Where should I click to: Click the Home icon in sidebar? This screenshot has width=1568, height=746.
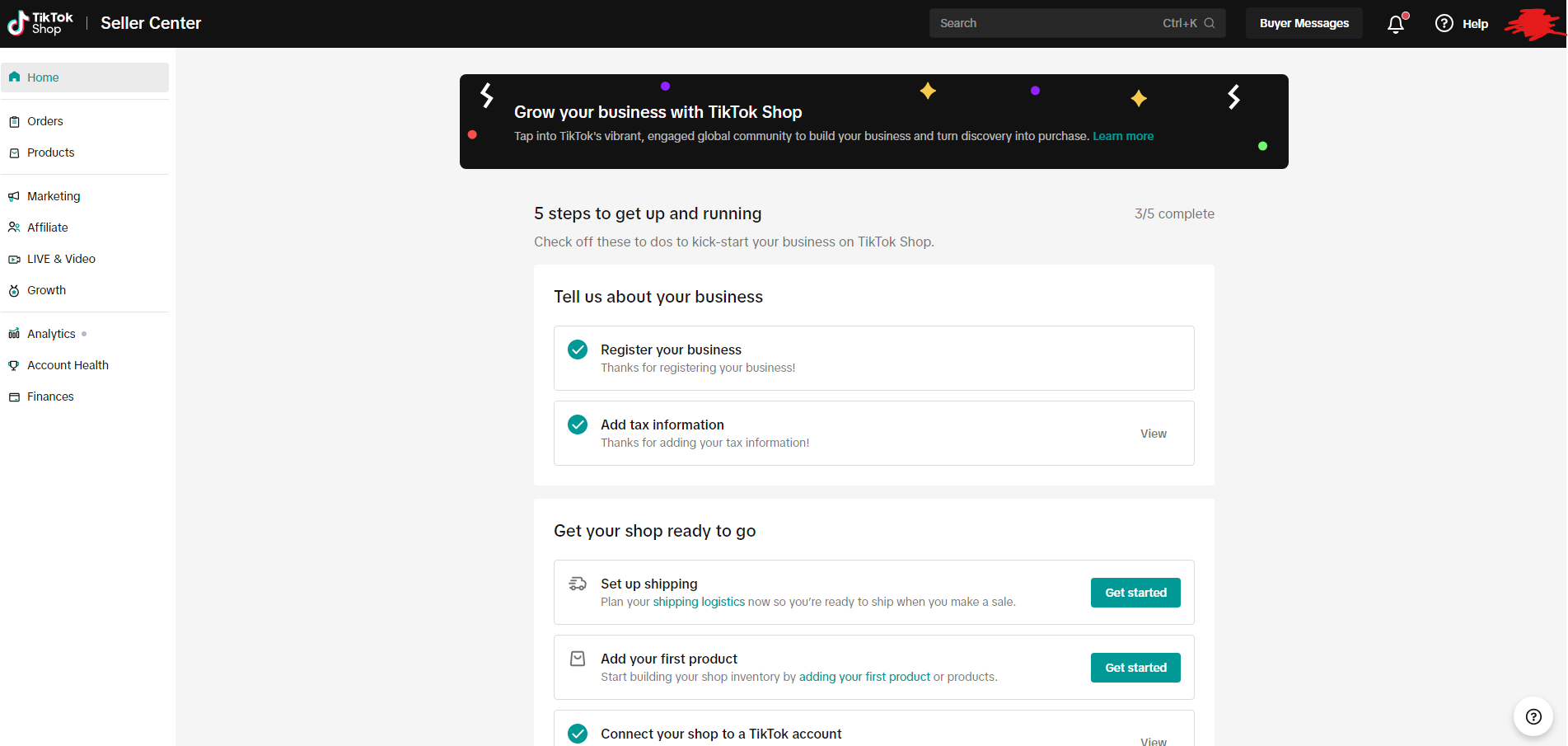coord(14,77)
